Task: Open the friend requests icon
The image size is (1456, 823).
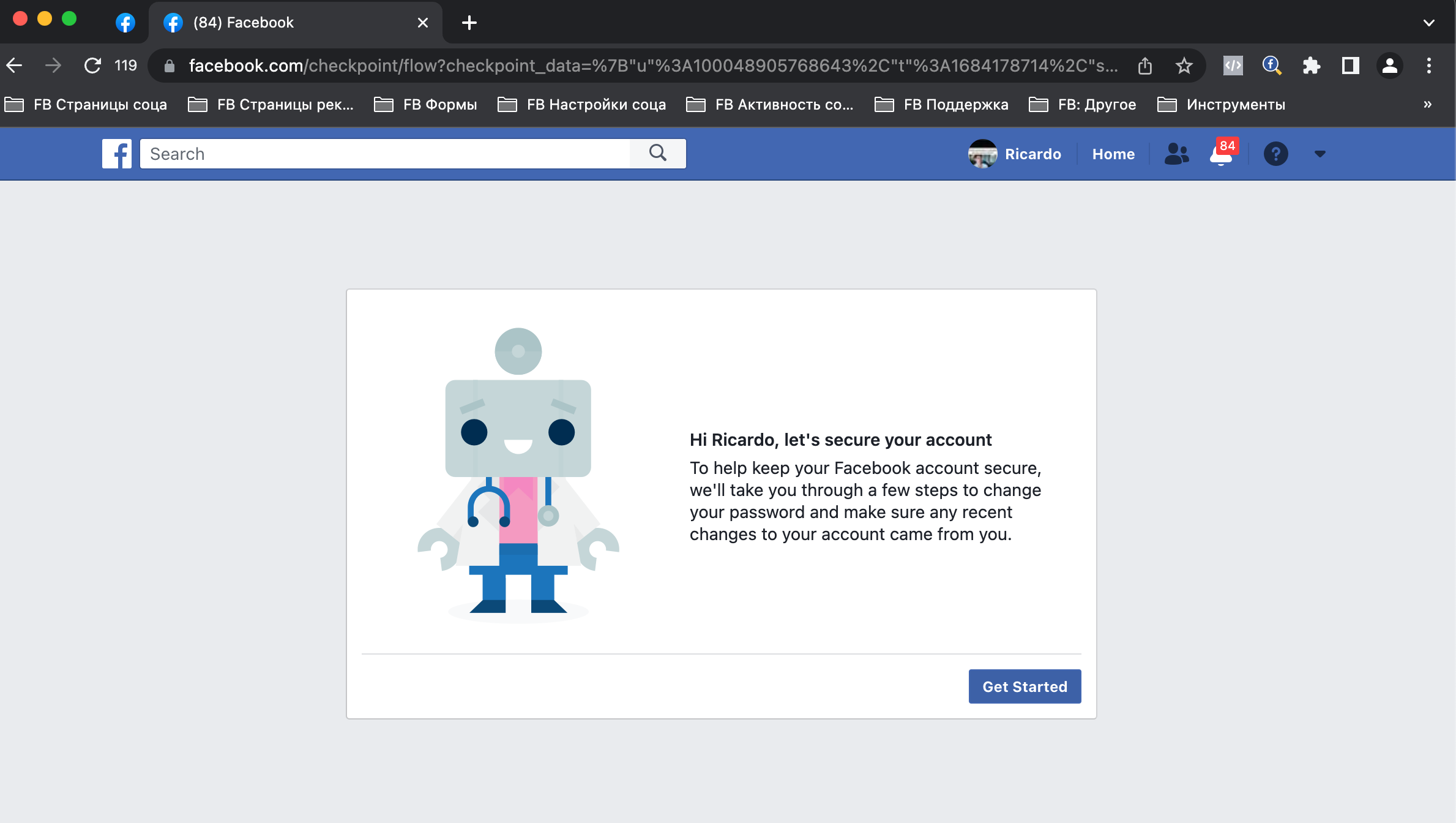Action: coord(1176,154)
